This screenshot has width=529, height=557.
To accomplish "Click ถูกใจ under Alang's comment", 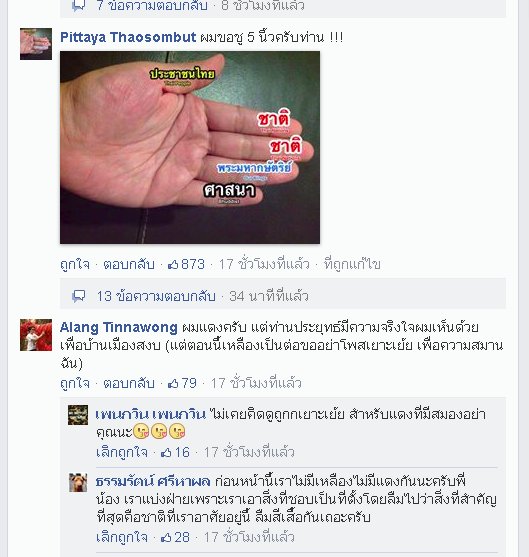I will tap(75, 383).
